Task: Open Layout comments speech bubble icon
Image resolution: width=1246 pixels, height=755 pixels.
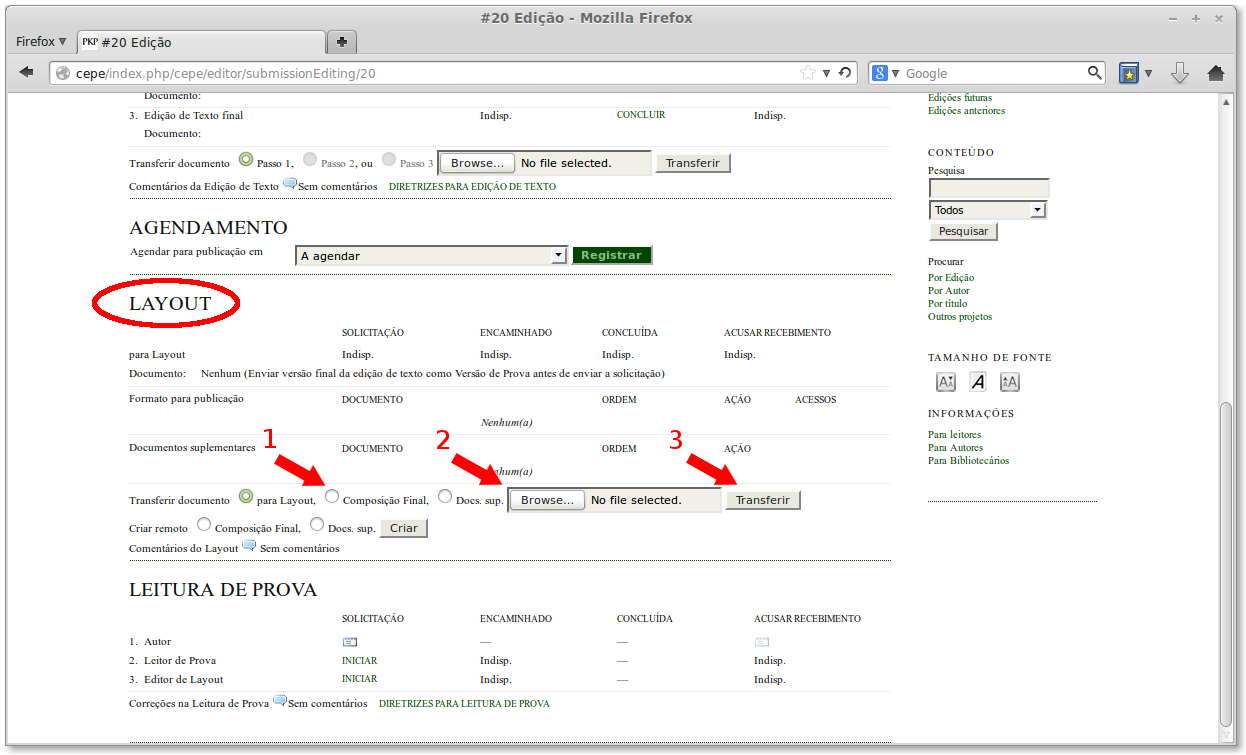Action: coord(249,547)
